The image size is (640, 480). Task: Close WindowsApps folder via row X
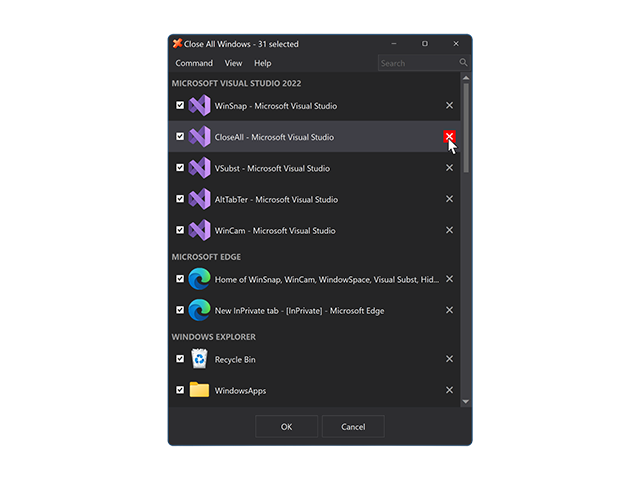[x=449, y=390]
